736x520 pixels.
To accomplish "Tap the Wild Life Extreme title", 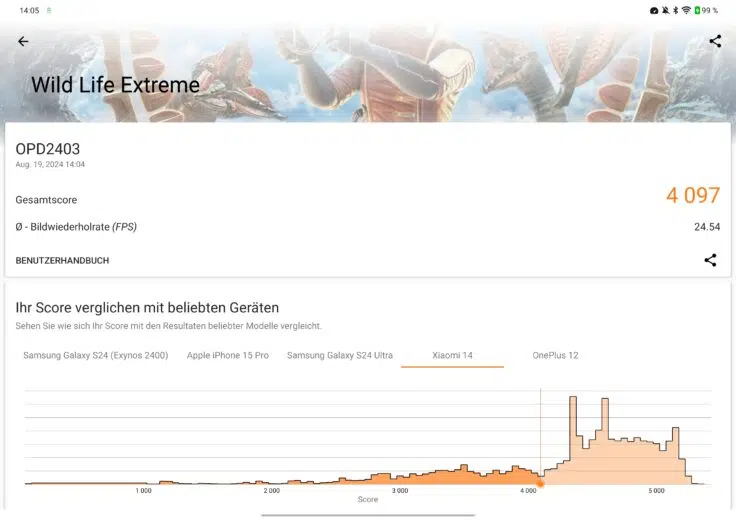I will click(x=115, y=85).
